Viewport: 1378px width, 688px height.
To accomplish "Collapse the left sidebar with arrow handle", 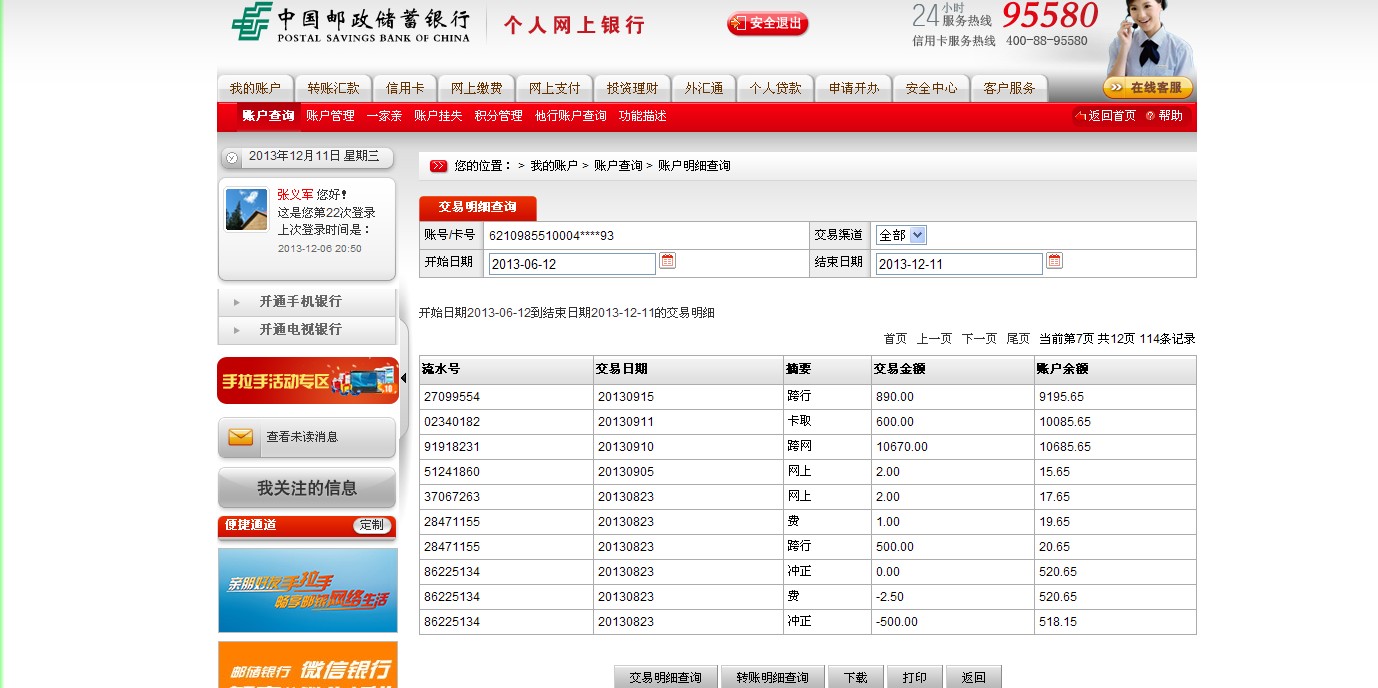I will pos(403,378).
